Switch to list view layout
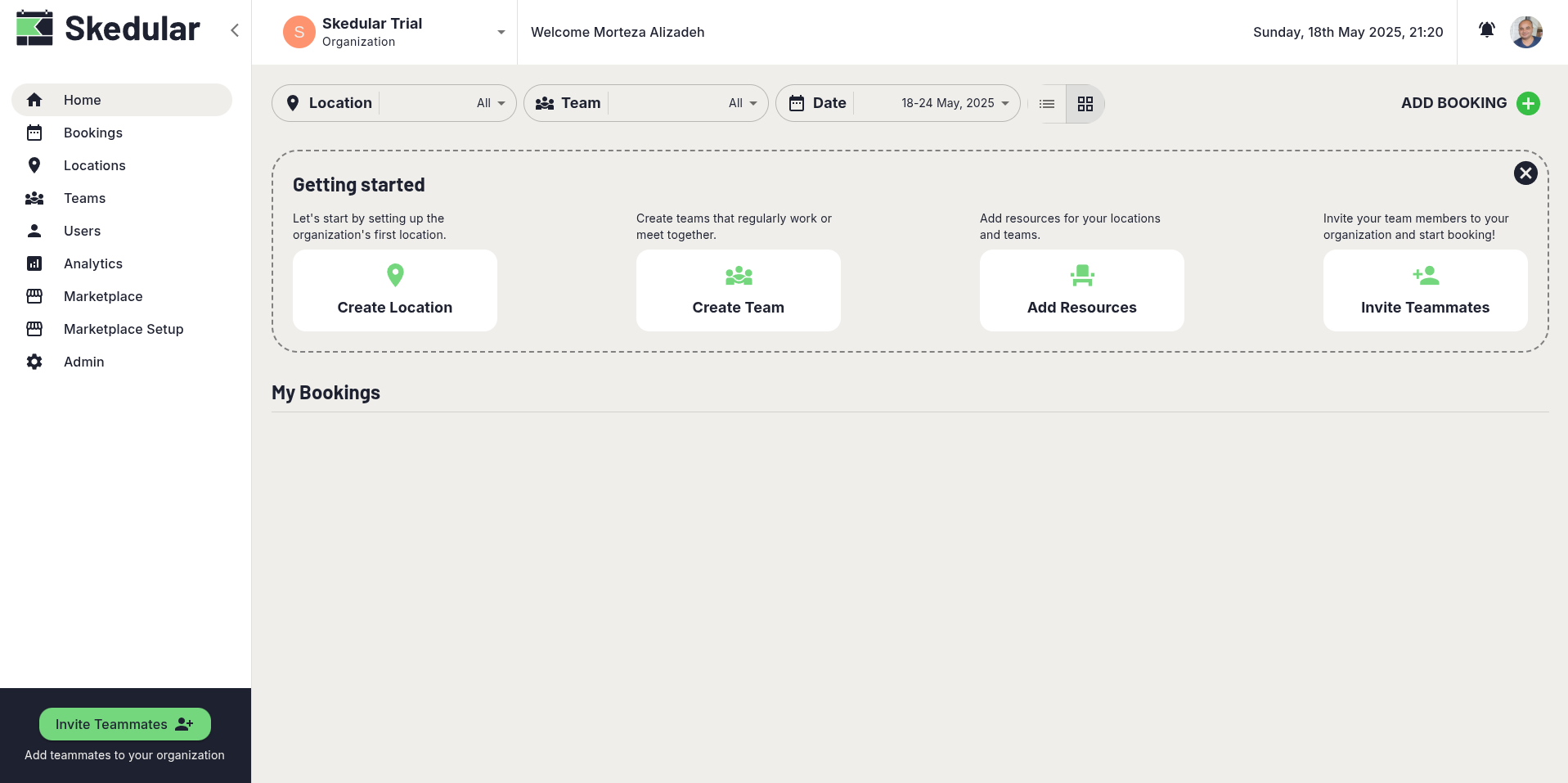 click(x=1047, y=103)
